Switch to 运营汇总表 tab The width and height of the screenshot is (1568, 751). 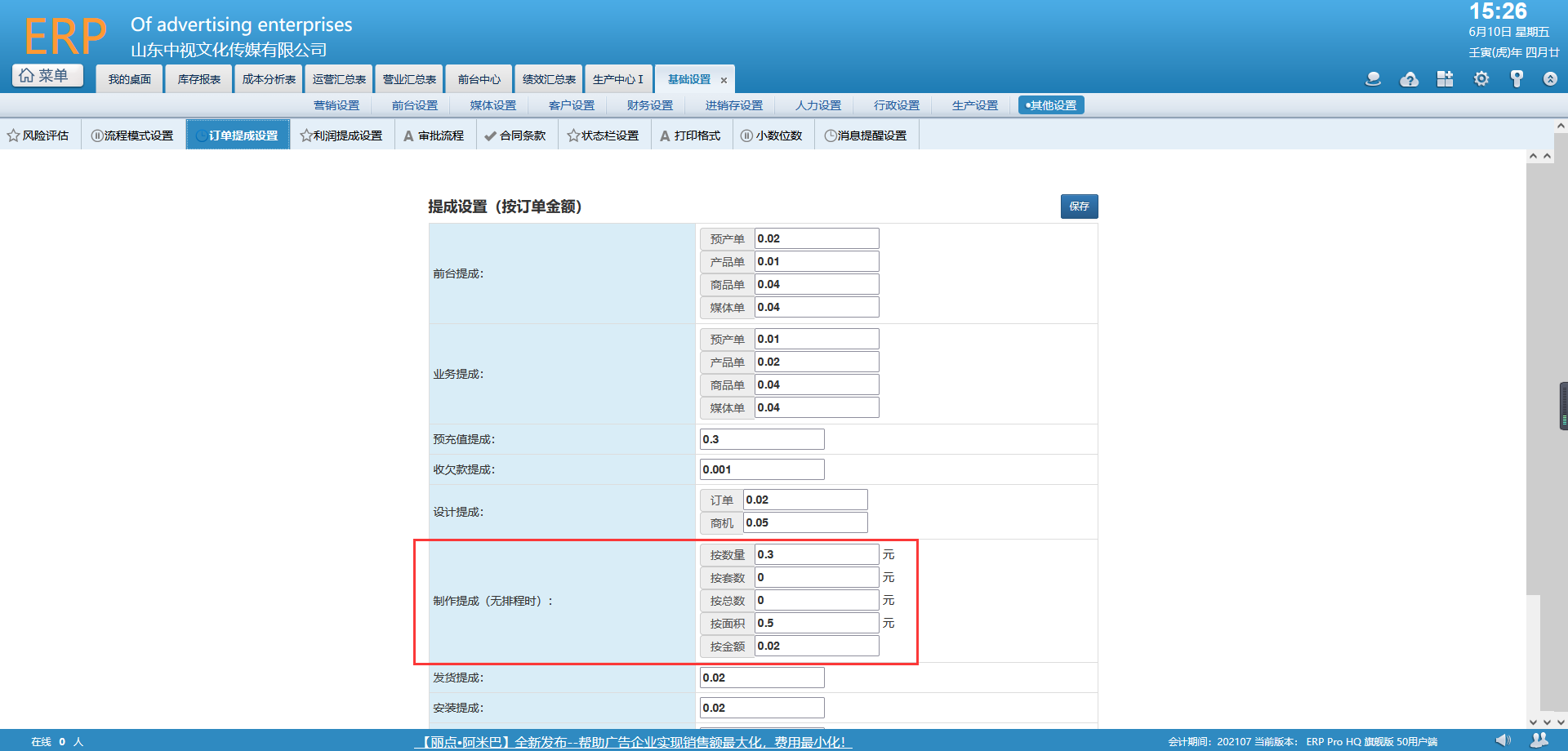click(339, 79)
